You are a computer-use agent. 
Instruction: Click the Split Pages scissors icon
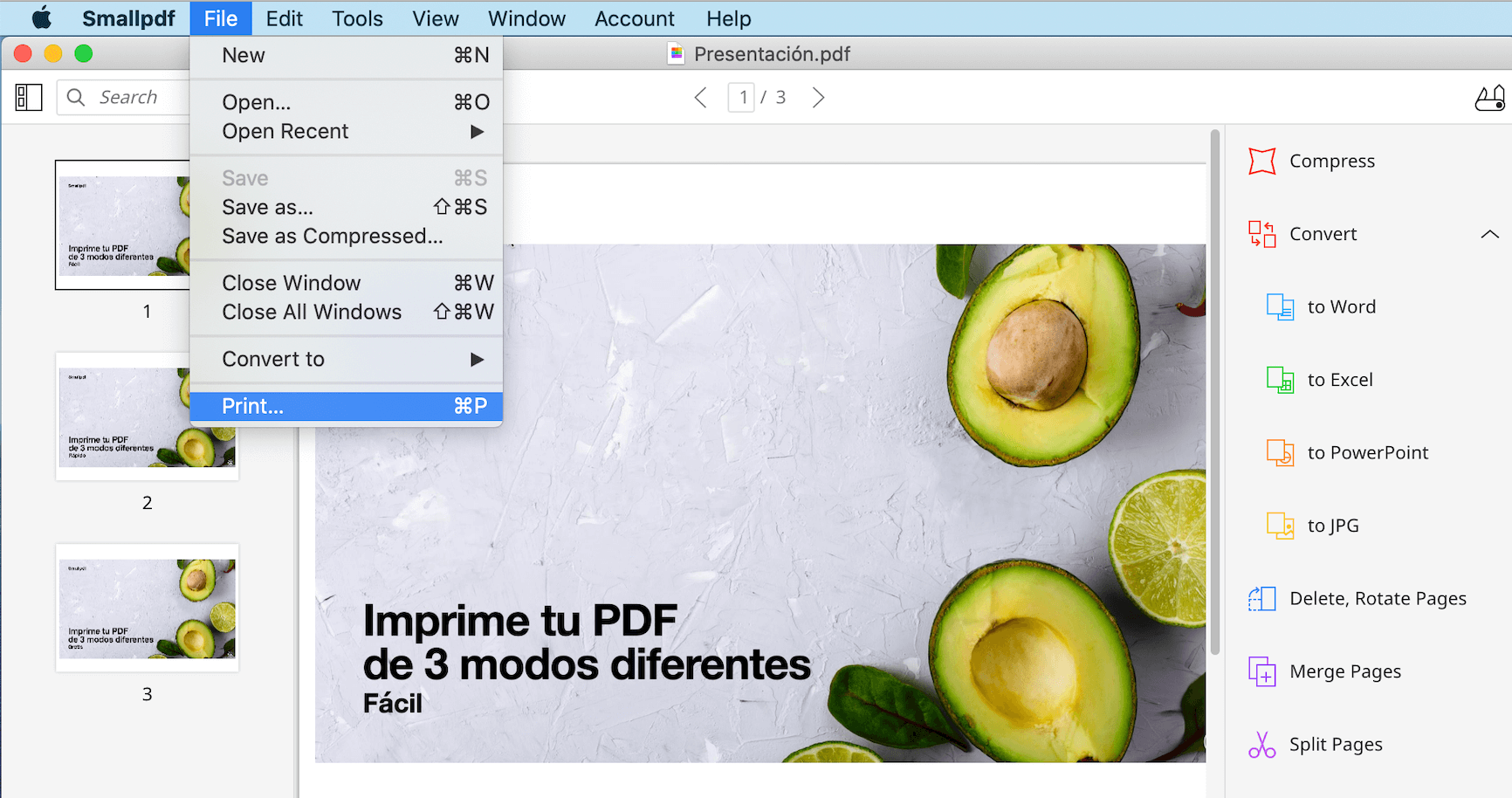(1262, 745)
